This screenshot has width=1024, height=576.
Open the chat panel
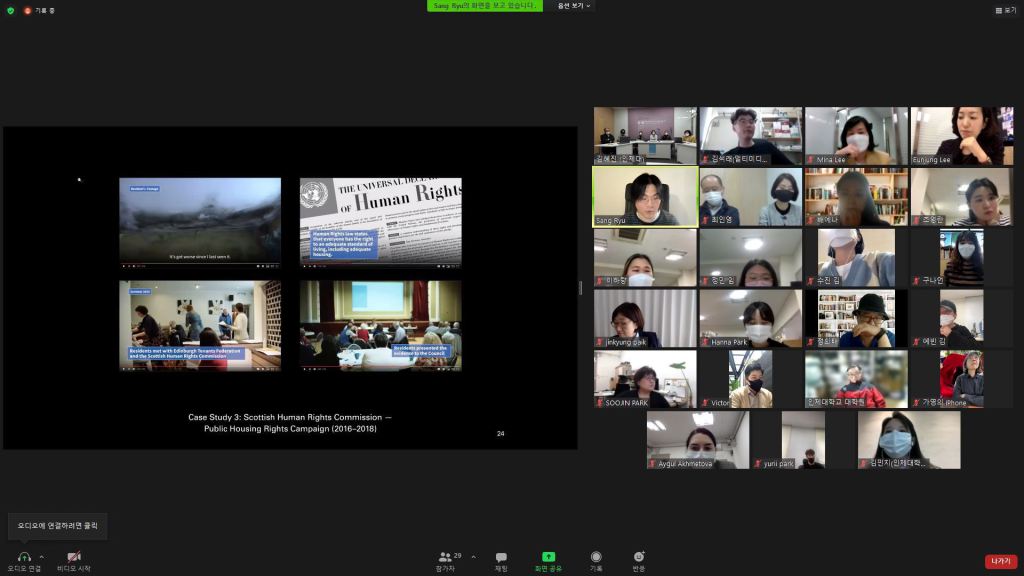point(501,557)
